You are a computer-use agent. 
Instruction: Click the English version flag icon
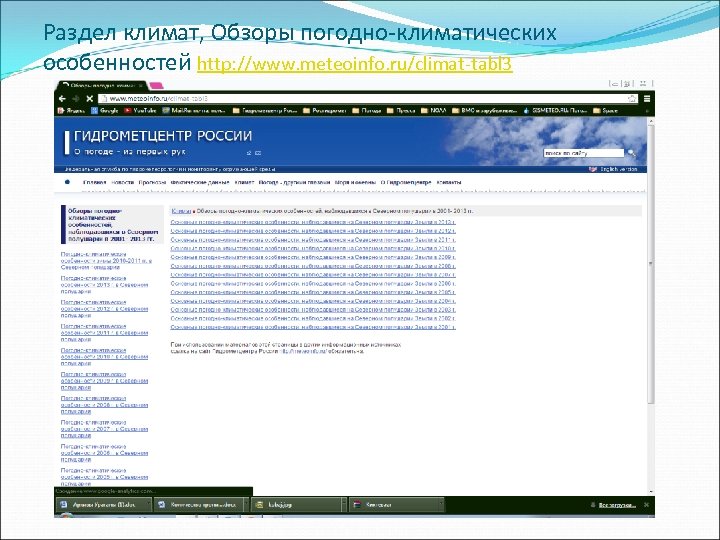593,169
